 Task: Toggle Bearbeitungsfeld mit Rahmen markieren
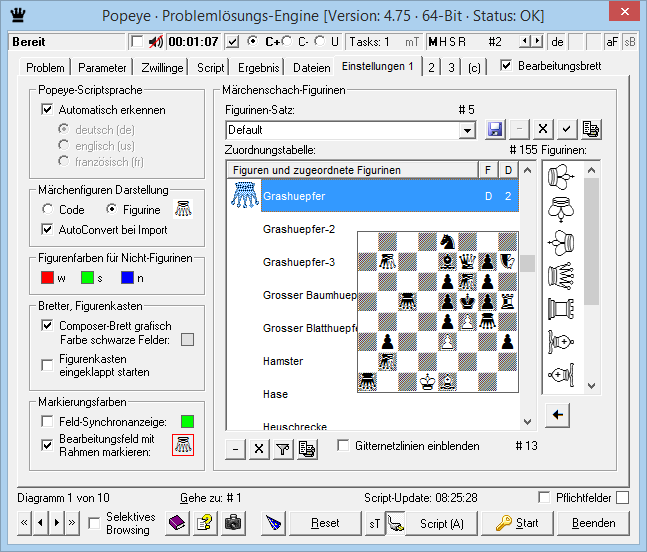[47, 445]
